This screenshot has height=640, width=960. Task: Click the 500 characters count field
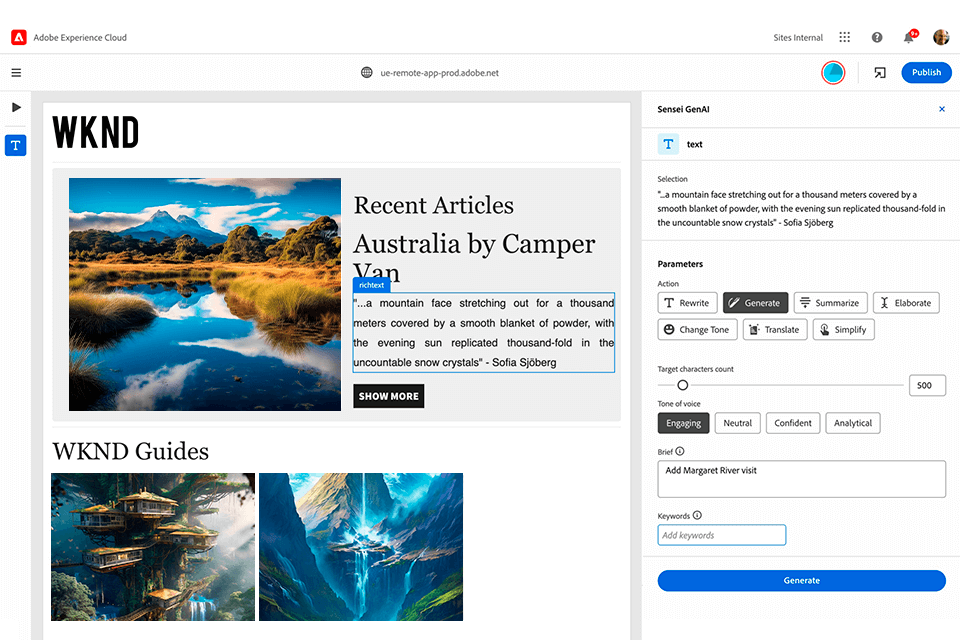(x=927, y=385)
